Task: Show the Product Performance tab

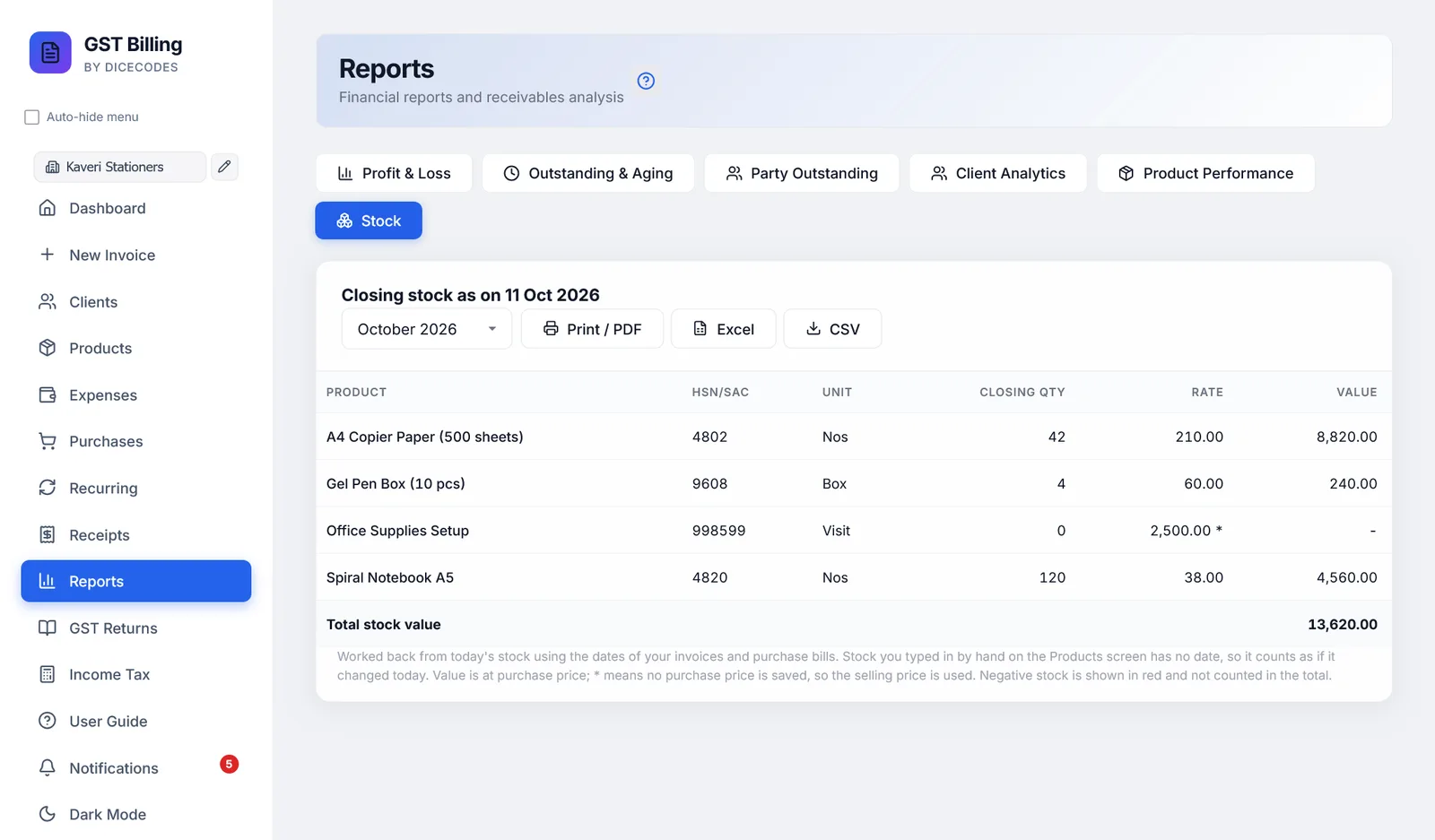Action: (1206, 173)
